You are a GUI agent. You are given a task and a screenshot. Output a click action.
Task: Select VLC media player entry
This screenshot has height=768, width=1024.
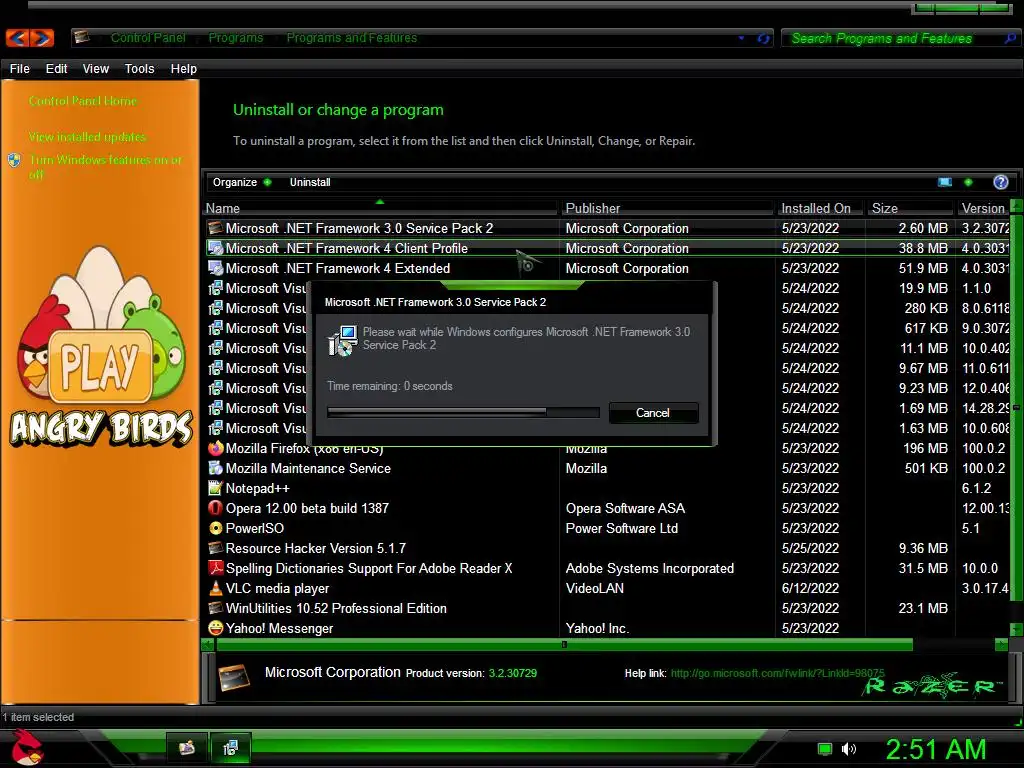[x=607, y=588]
